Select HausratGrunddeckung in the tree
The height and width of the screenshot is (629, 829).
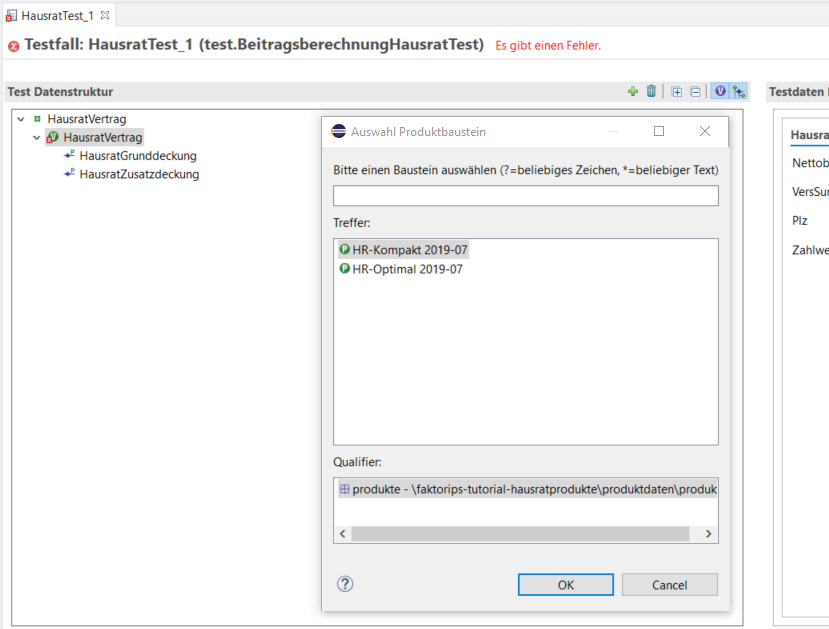137,156
